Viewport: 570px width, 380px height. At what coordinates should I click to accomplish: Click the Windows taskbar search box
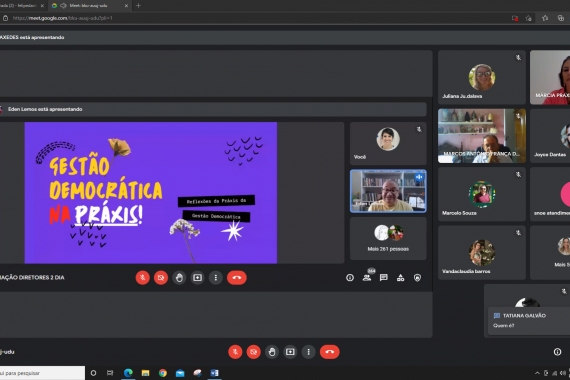pyautogui.click(x=42, y=373)
